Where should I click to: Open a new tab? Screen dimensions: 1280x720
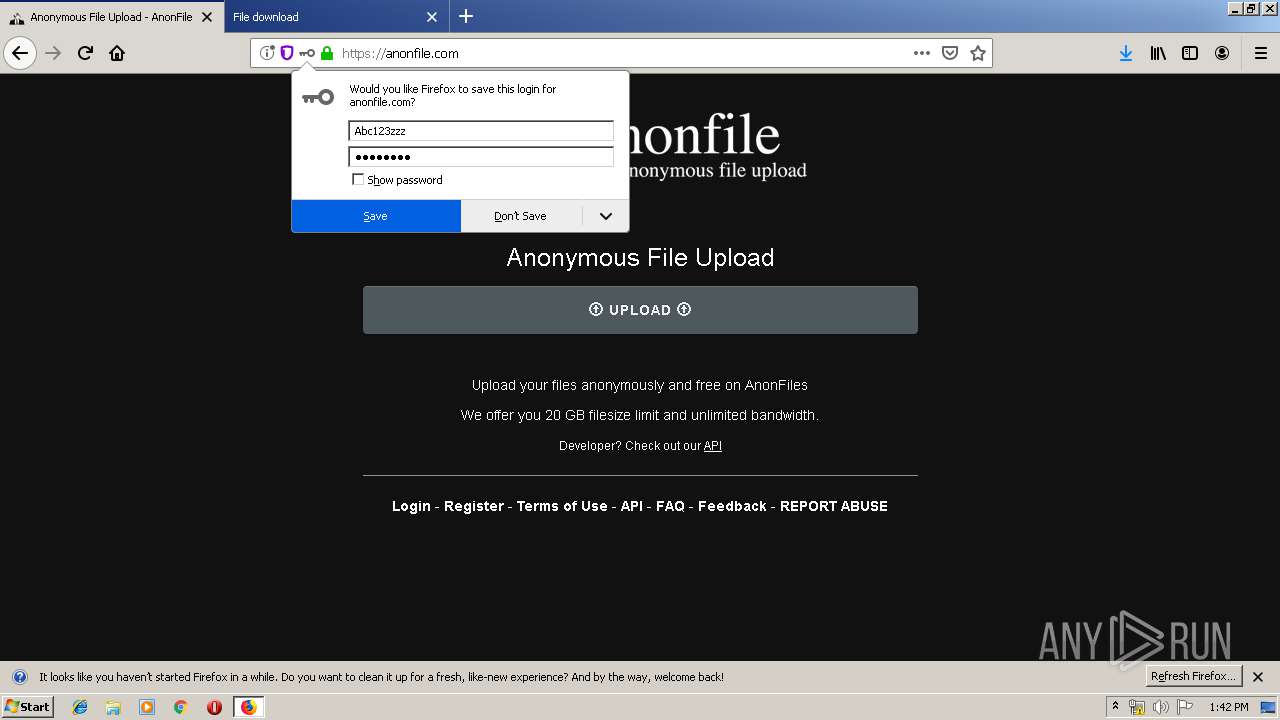tap(466, 16)
